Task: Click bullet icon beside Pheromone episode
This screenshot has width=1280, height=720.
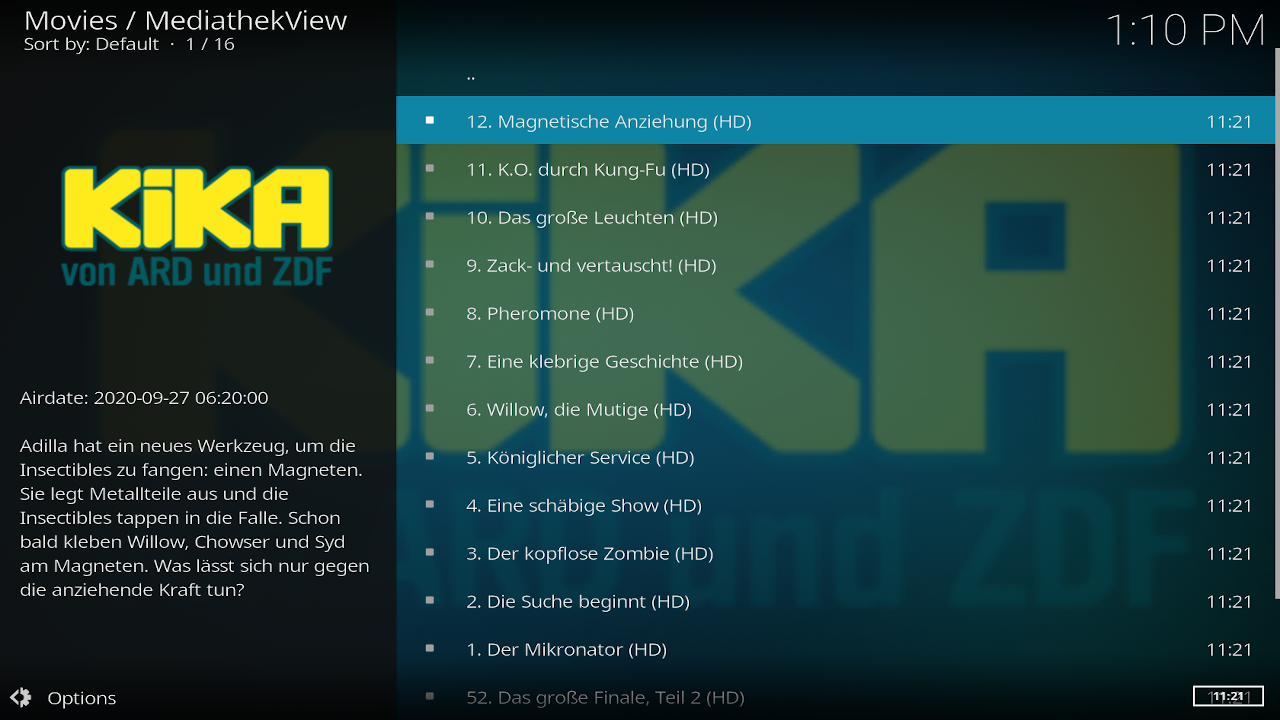Action: 430,313
